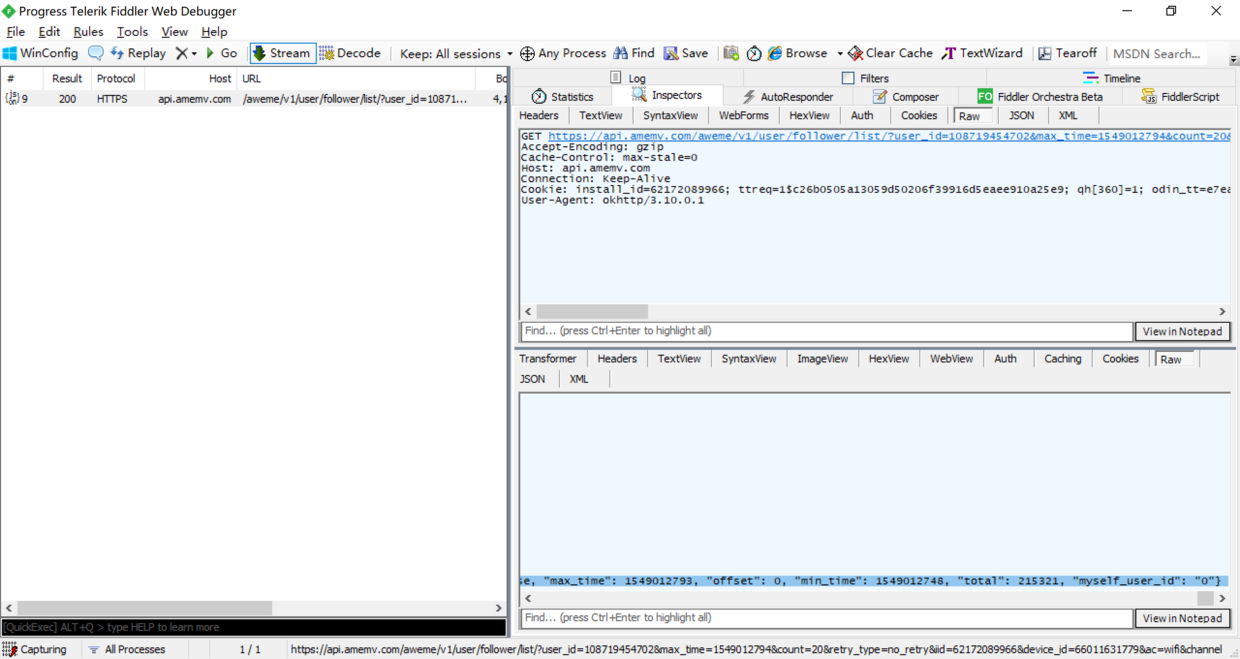
Task: Open the Rules menu
Action: [88, 32]
